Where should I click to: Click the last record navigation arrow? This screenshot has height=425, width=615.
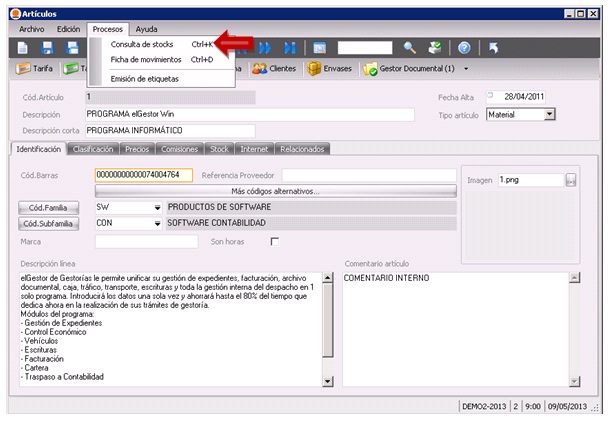(x=289, y=47)
